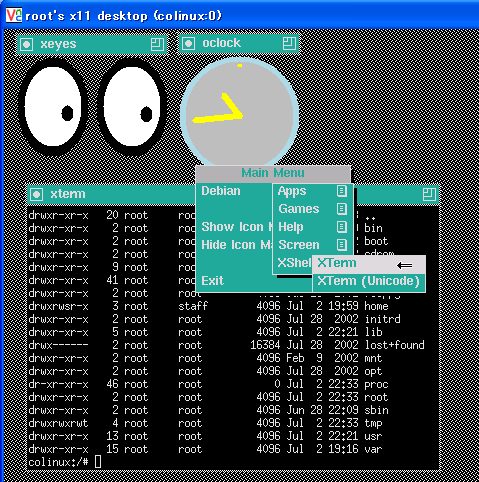Click 'bin' directory name in xterm
Image resolution: width=479 pixels, height=482 pixels.
pos(373,228)
